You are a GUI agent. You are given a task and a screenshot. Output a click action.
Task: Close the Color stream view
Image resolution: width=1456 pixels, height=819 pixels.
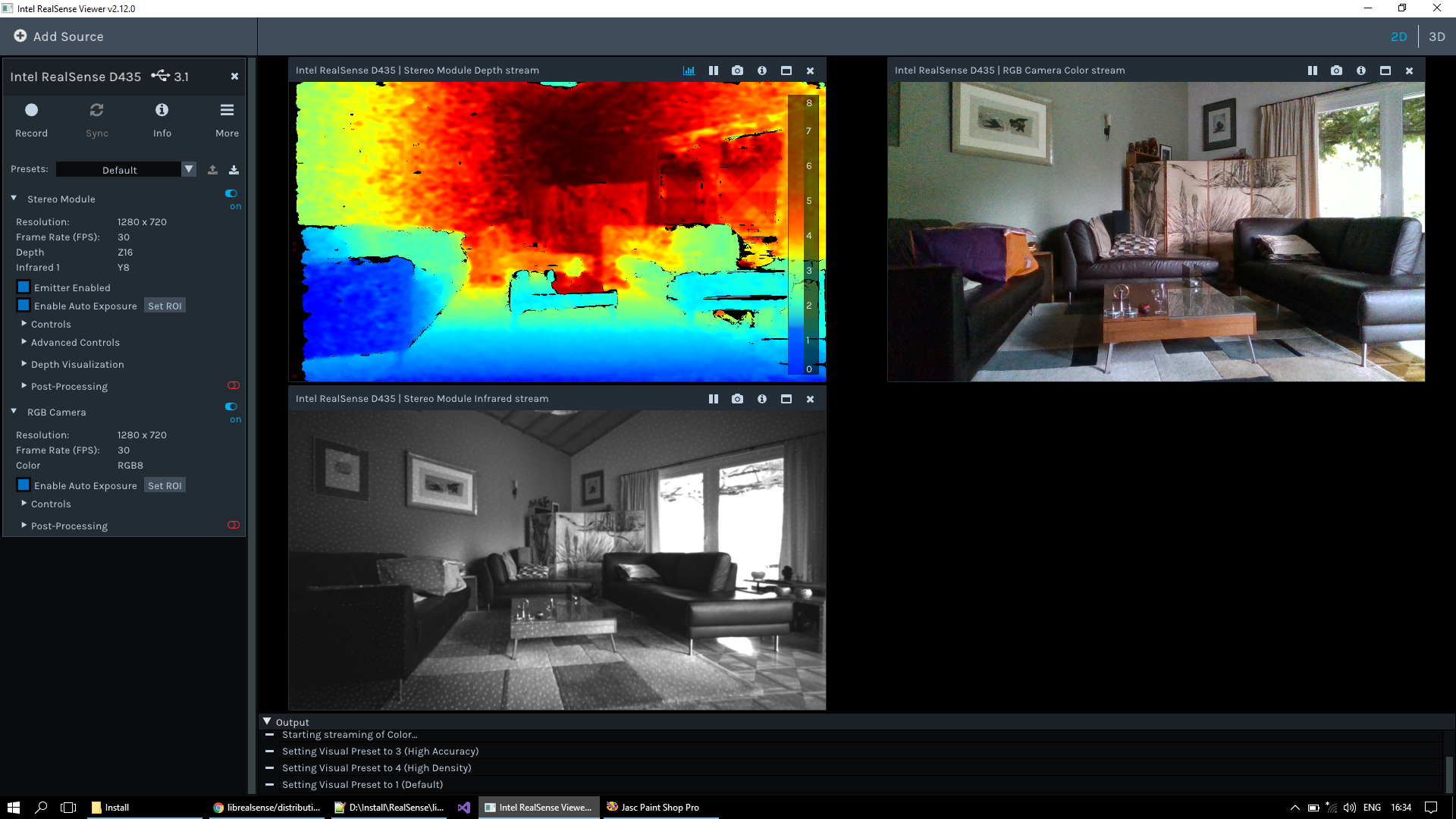click(x=1409, y=71)
